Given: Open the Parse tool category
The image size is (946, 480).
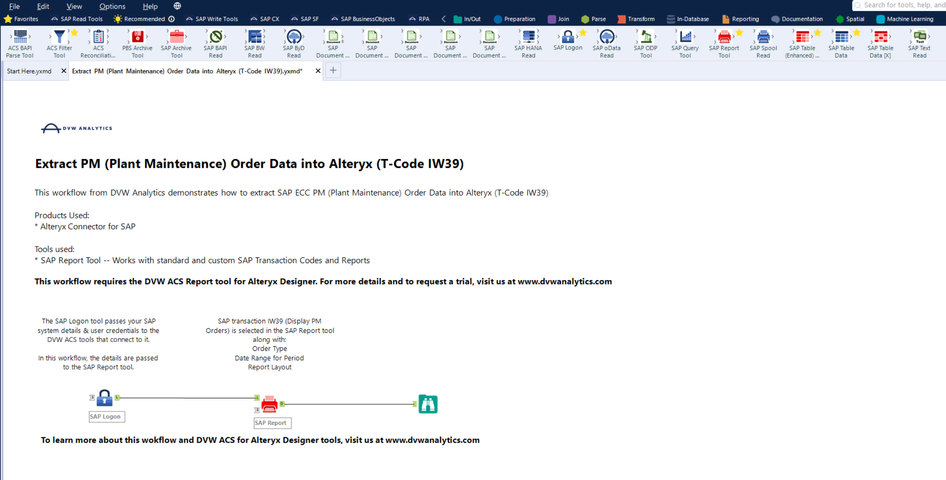Looking at the screenshot, I should point(594,19).
